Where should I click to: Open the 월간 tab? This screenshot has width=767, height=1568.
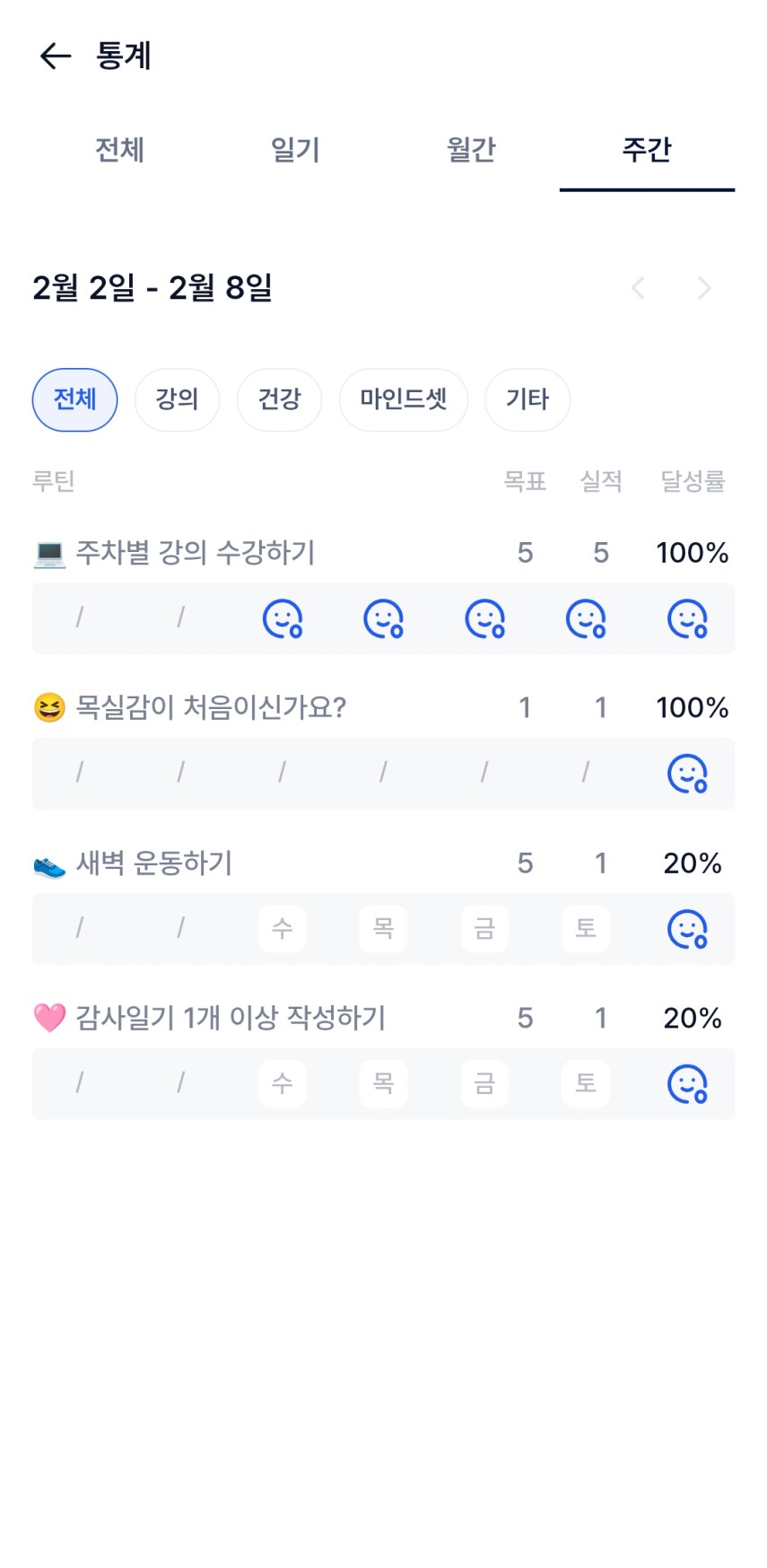point(471,149)
